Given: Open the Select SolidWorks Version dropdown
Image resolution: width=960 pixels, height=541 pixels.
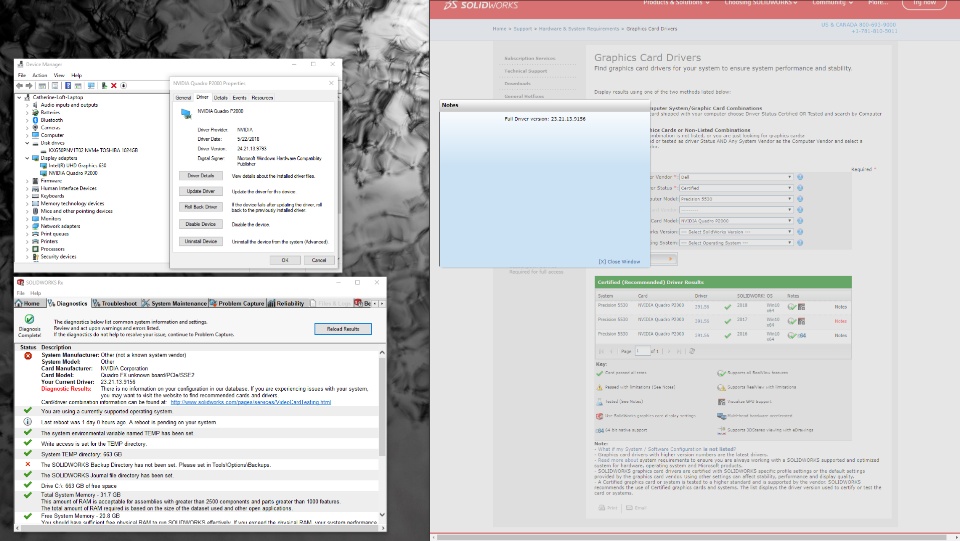Looking at the screenshot, I should tap(736, 232).
